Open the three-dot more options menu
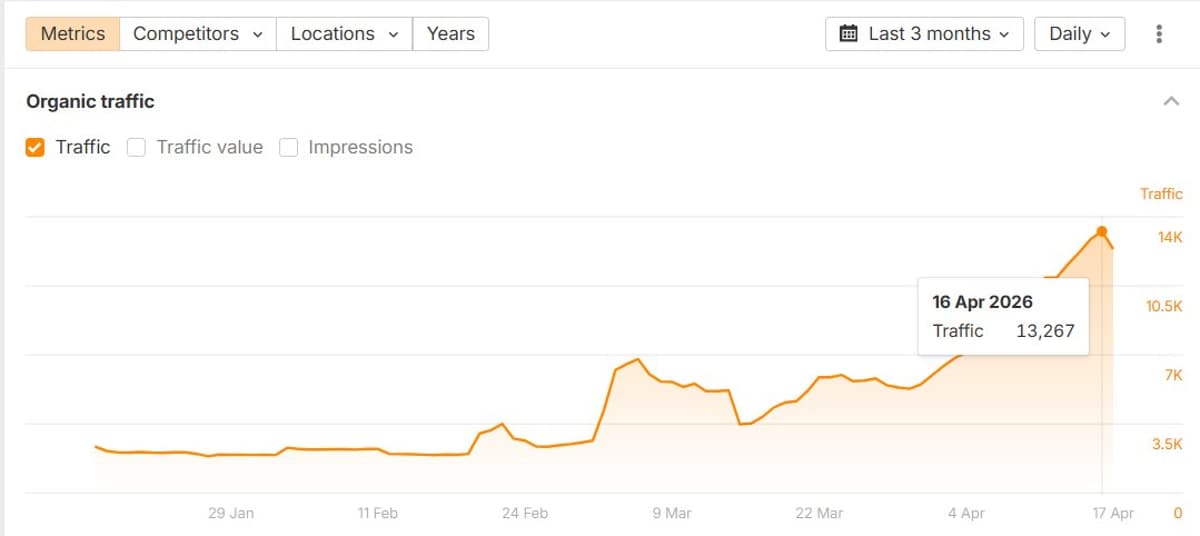The height and width of the screenshot is (536, 1200). (x=1159, y=34)
